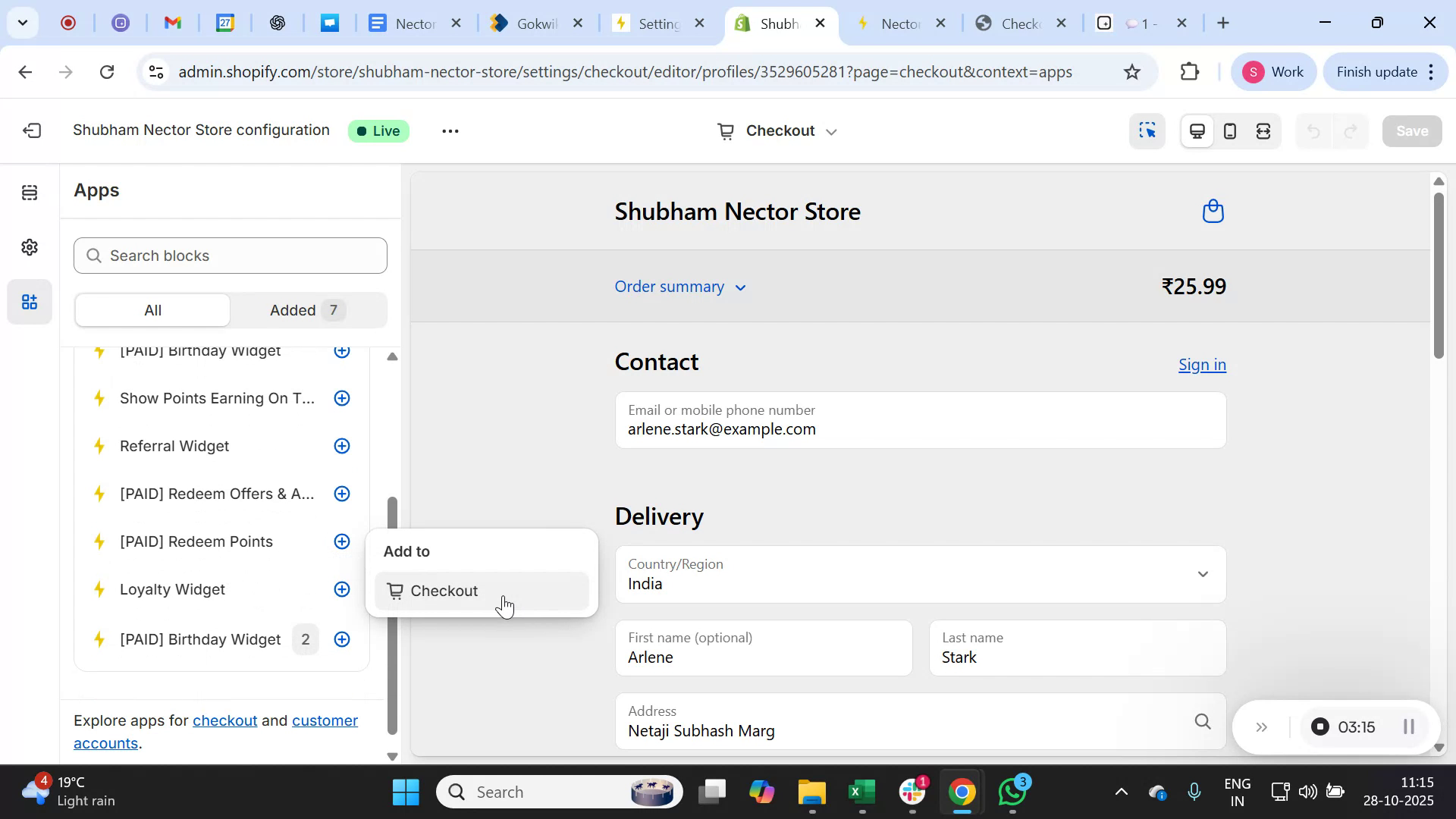This screenshot has height=819, width=1456.
Task: Exit the checkout editor via top-left icon
Action: (x=31, y=130)
